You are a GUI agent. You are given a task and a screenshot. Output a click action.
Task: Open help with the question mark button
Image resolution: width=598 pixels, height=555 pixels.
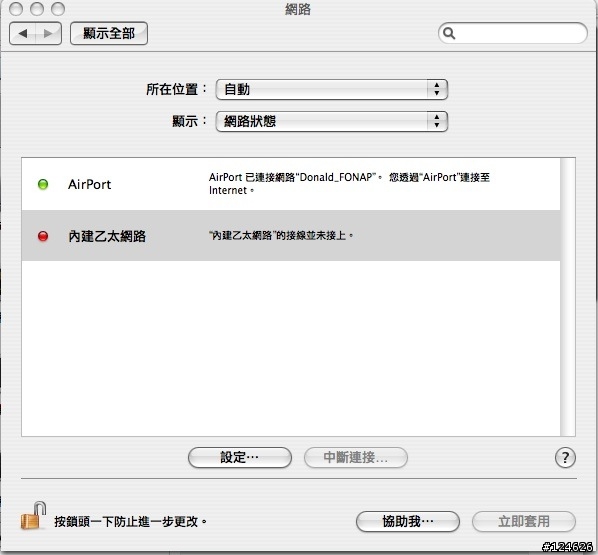coord(565,457)
